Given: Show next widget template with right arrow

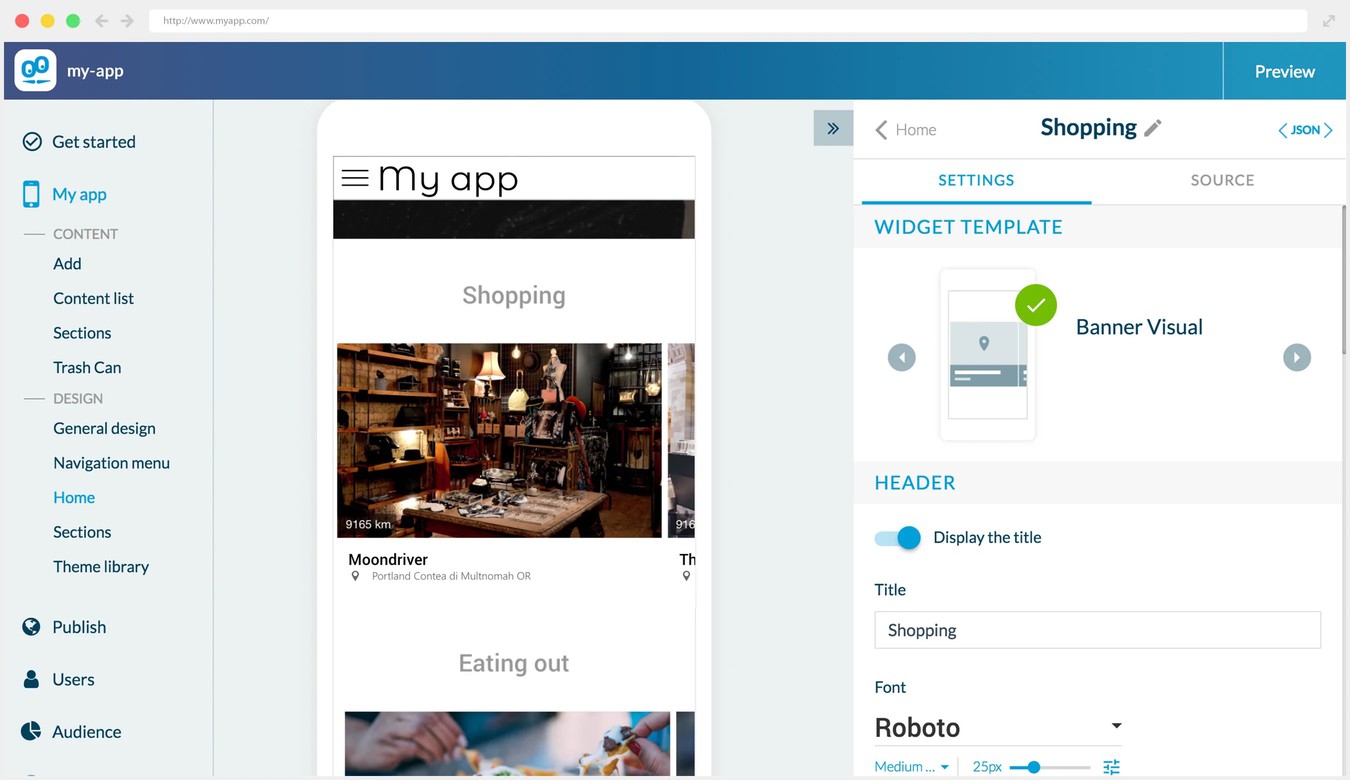Looking at the screenshot, I should click(x=1297, y=357).
